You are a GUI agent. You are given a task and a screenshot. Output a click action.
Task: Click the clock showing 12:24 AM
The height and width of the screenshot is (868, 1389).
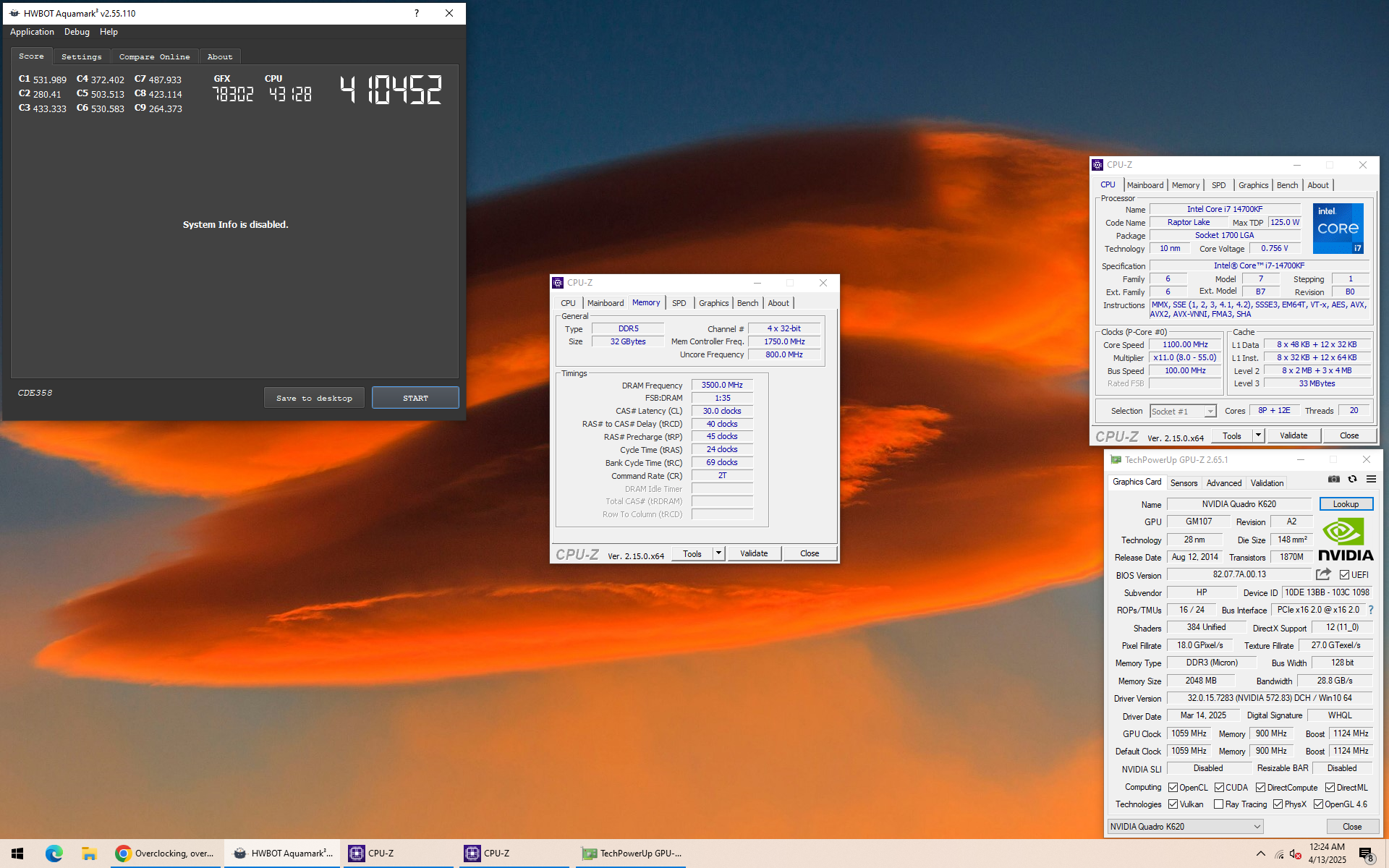[1327, 847]
